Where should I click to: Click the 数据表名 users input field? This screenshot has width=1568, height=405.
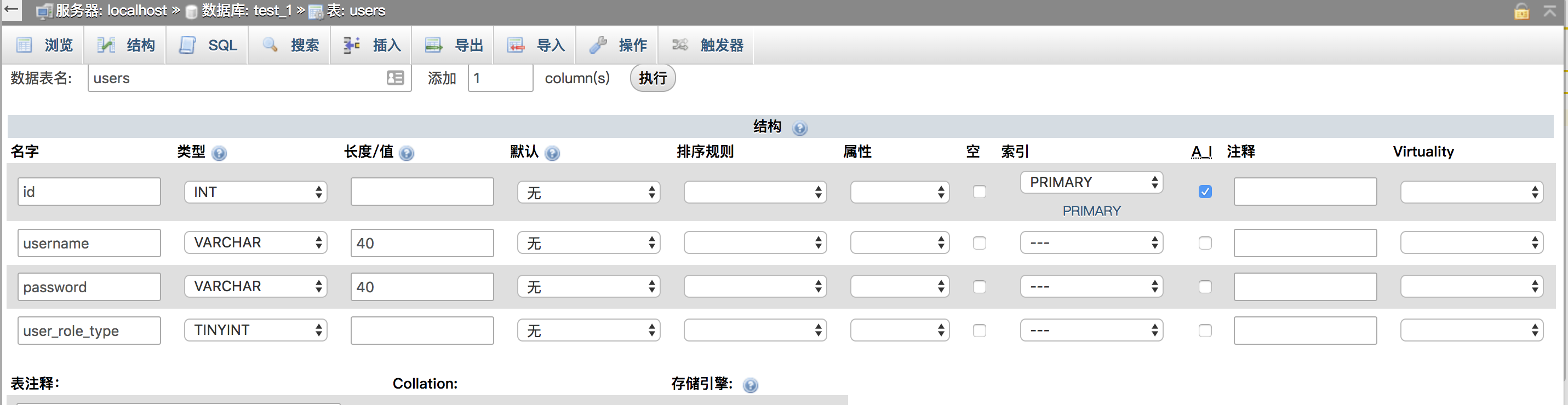click(x=250, y=78)
